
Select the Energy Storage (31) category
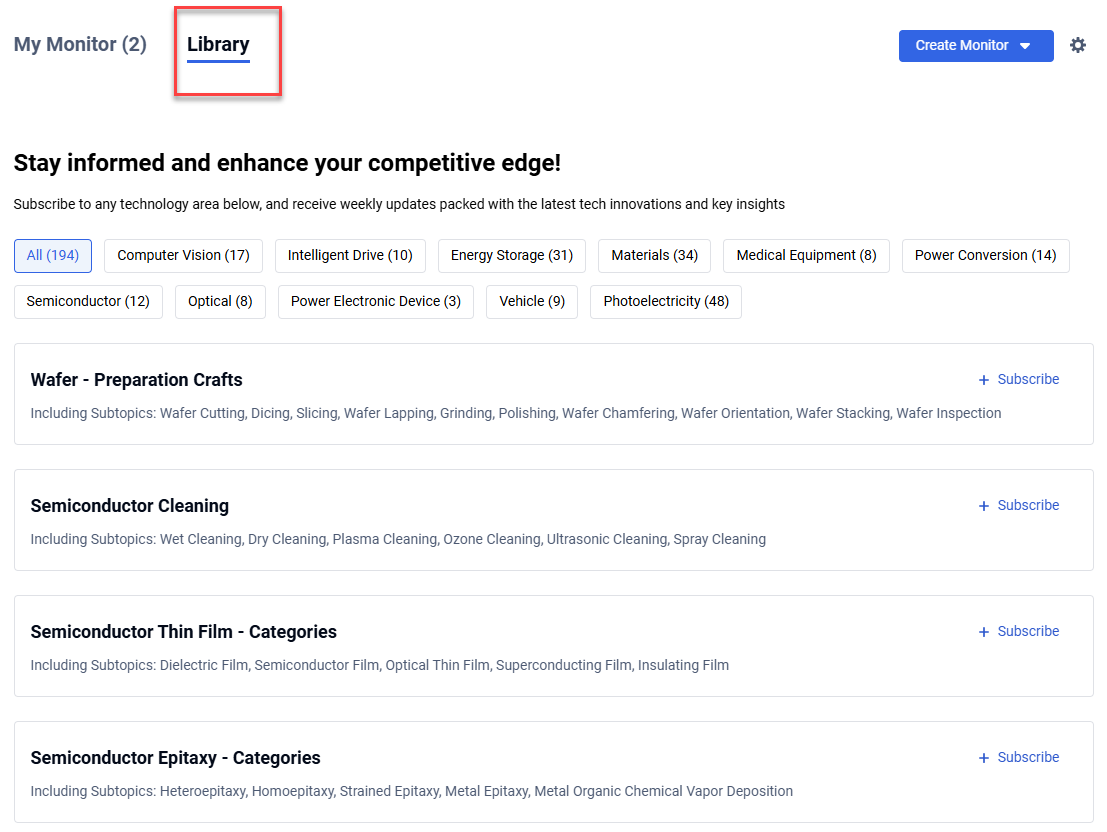(511, 255)
